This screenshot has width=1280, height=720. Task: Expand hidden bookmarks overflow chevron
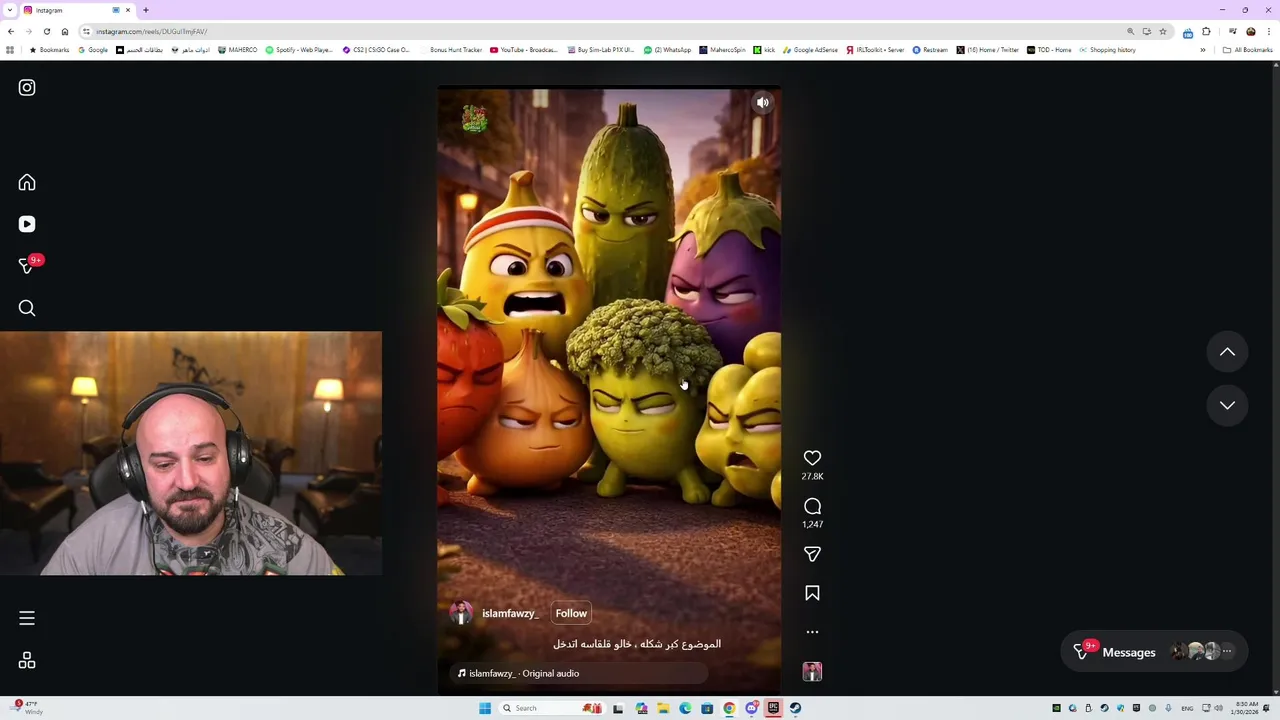1203,50
